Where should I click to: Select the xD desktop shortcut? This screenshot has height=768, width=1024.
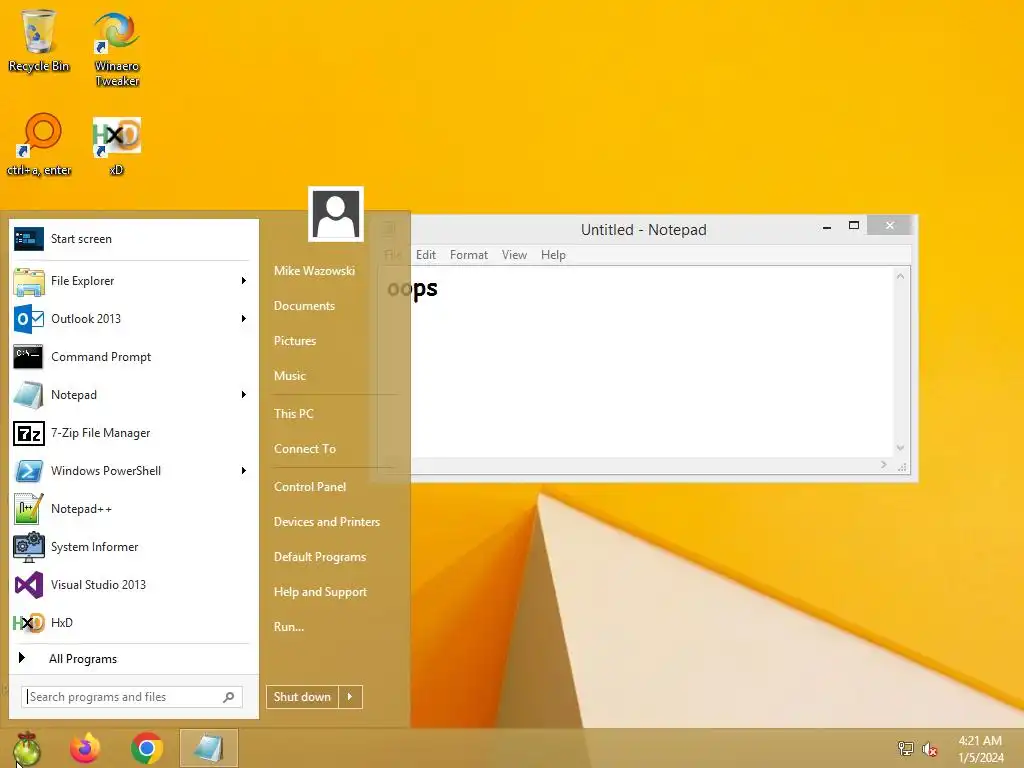116,145
